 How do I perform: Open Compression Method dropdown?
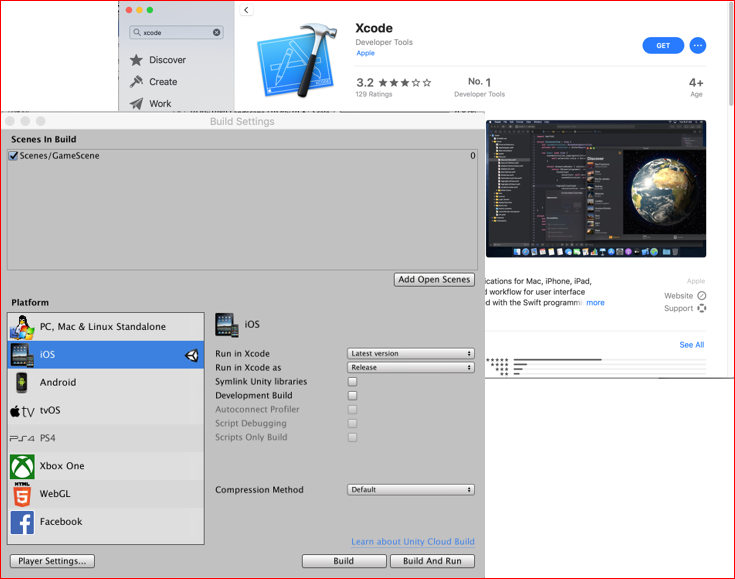click(x=411, y=489)
